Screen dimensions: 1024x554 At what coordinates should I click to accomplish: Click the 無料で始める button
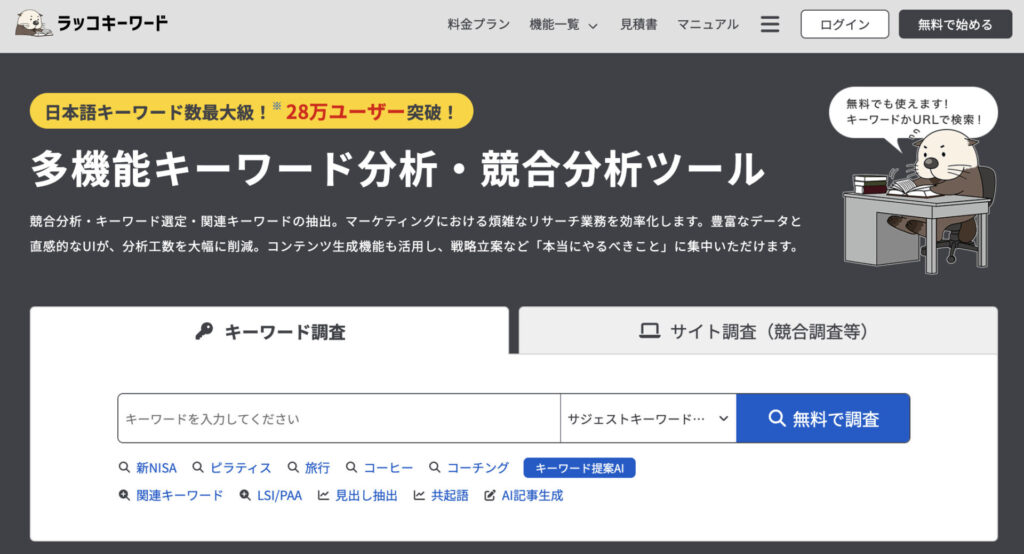point(955,24)
